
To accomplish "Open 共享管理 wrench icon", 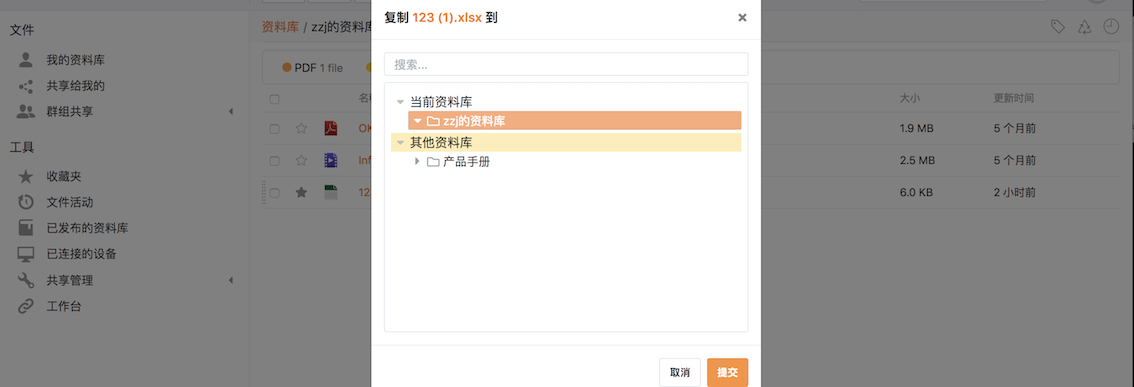I will coord(26,281).
